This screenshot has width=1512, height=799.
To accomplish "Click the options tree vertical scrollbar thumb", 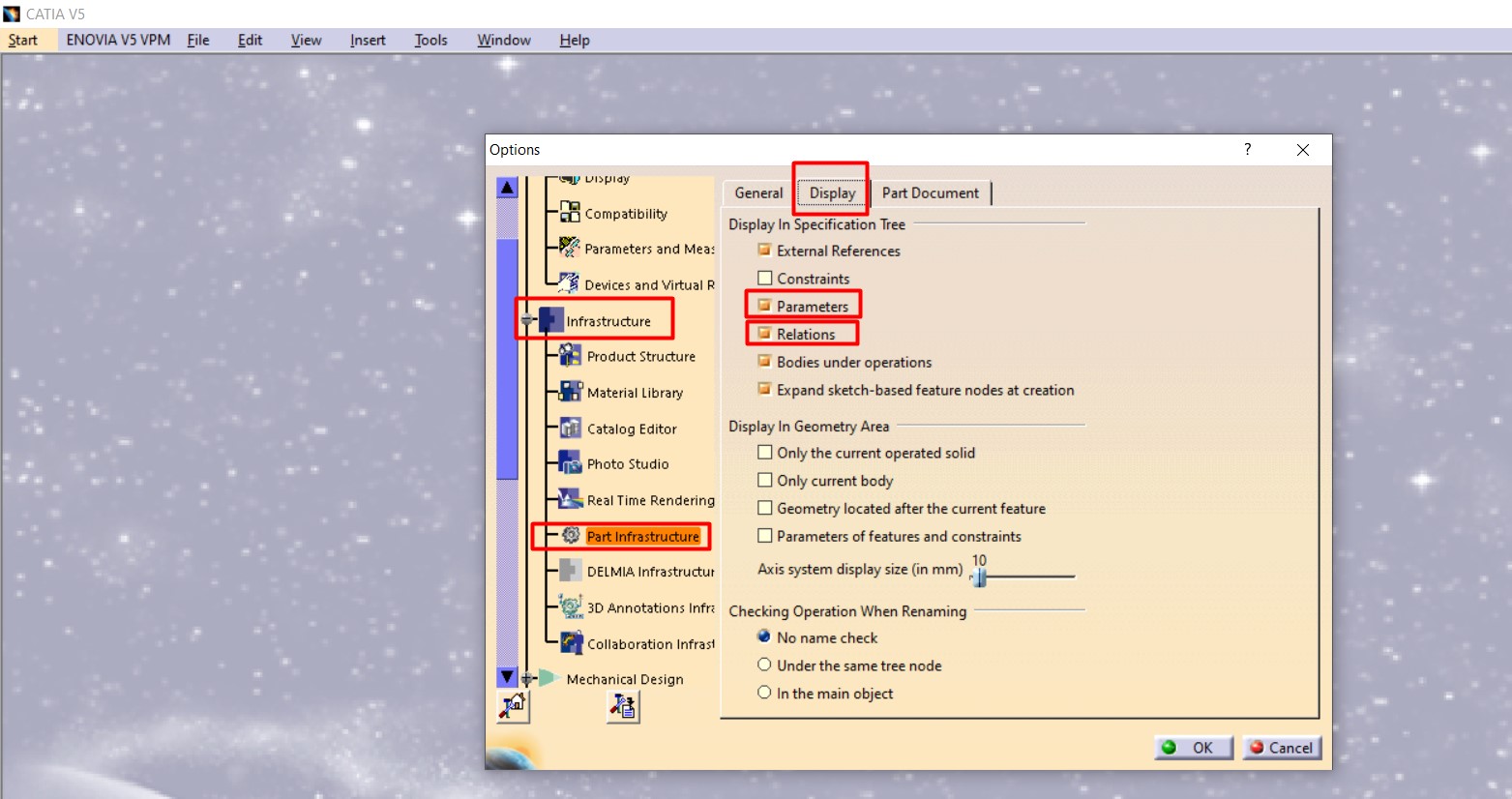I will [x=507, y=358].
